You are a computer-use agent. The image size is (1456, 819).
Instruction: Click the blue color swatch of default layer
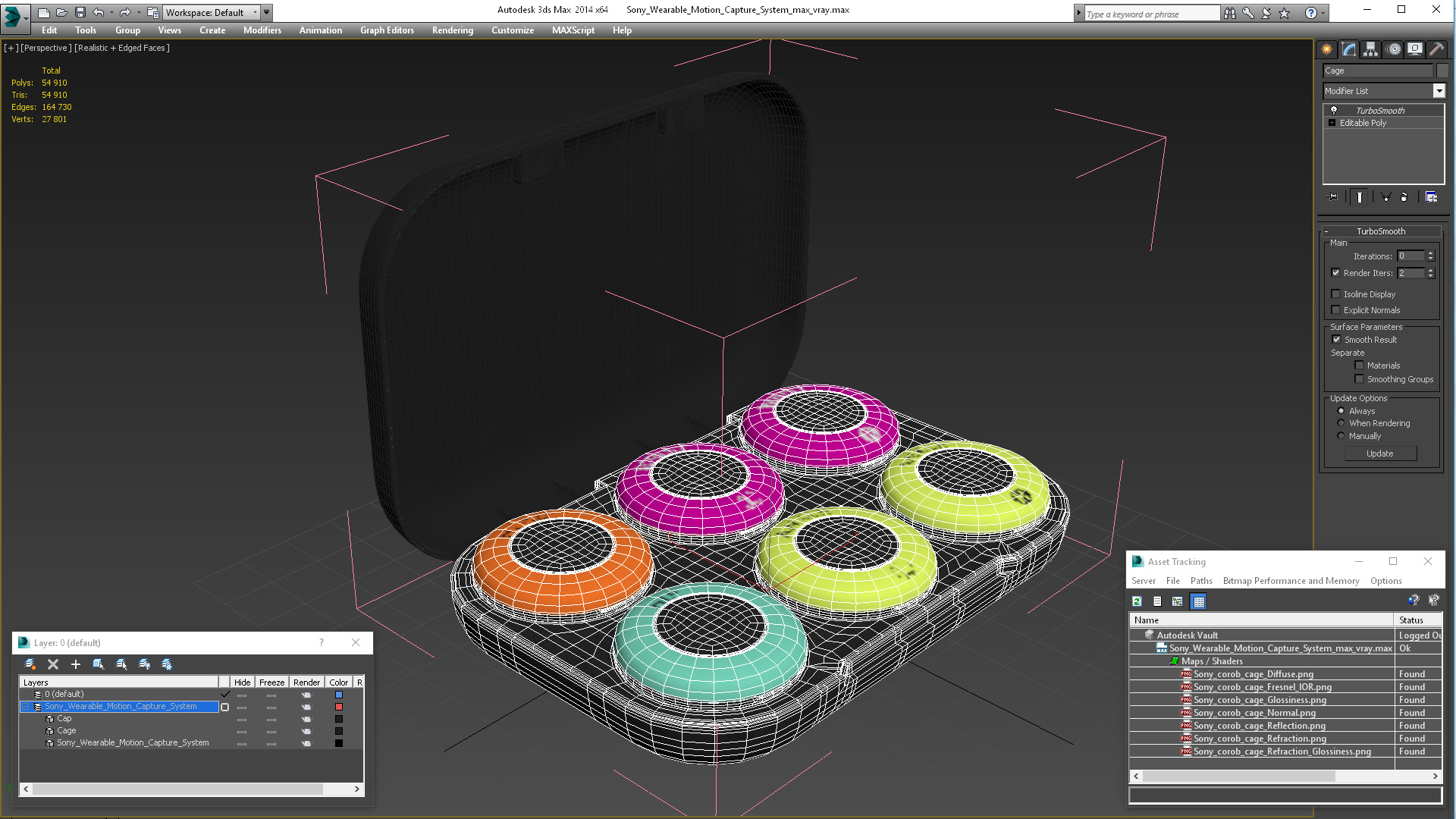coord(339,695)
